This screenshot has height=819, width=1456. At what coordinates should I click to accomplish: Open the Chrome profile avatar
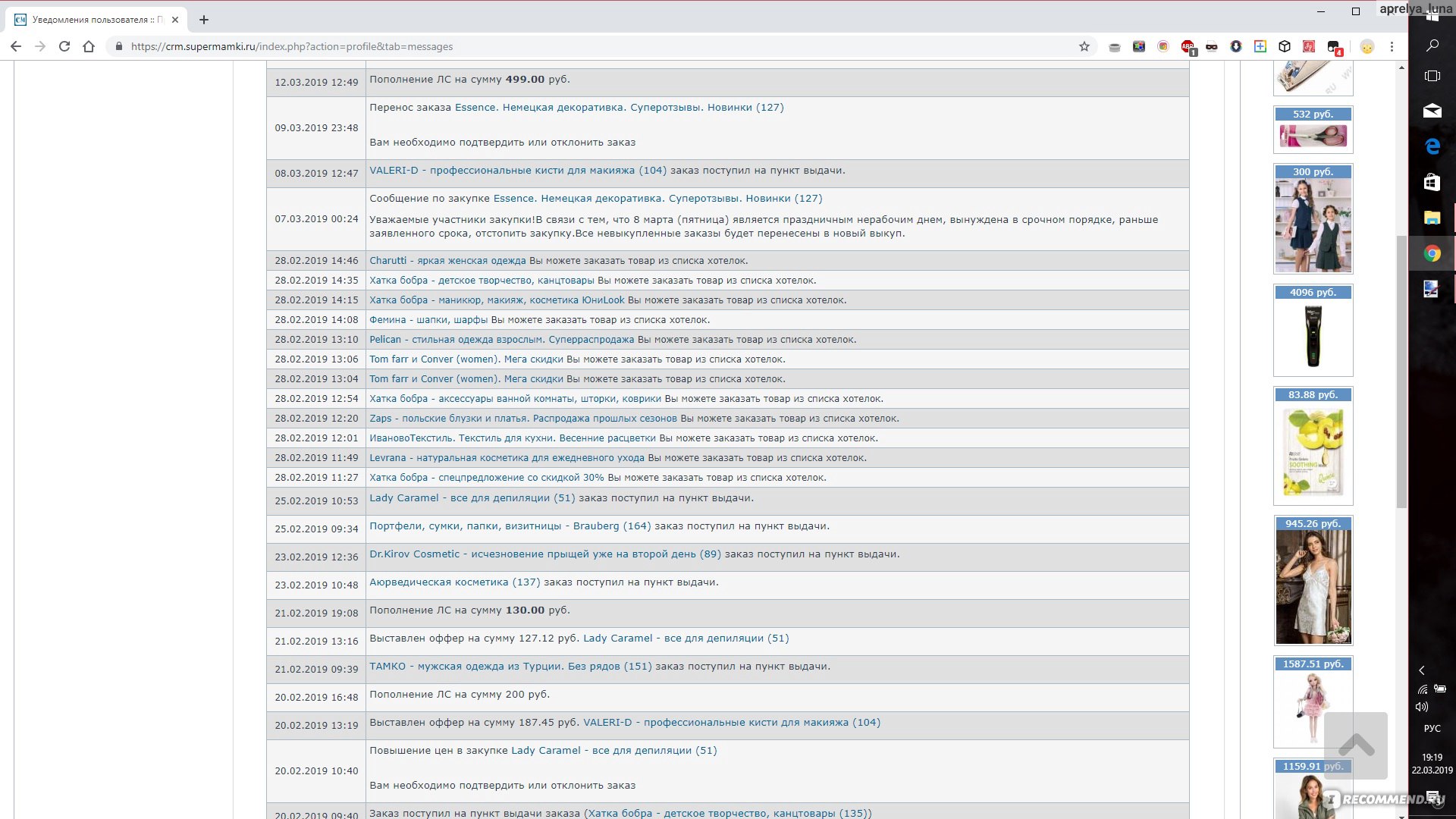(1367, 46)
